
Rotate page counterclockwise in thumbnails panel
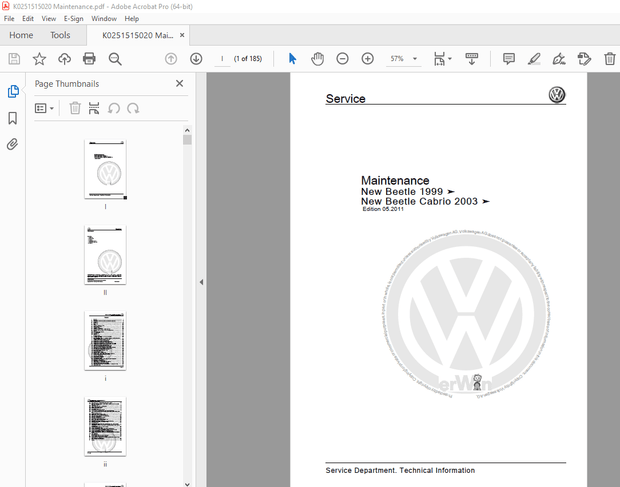click(114, 108)
